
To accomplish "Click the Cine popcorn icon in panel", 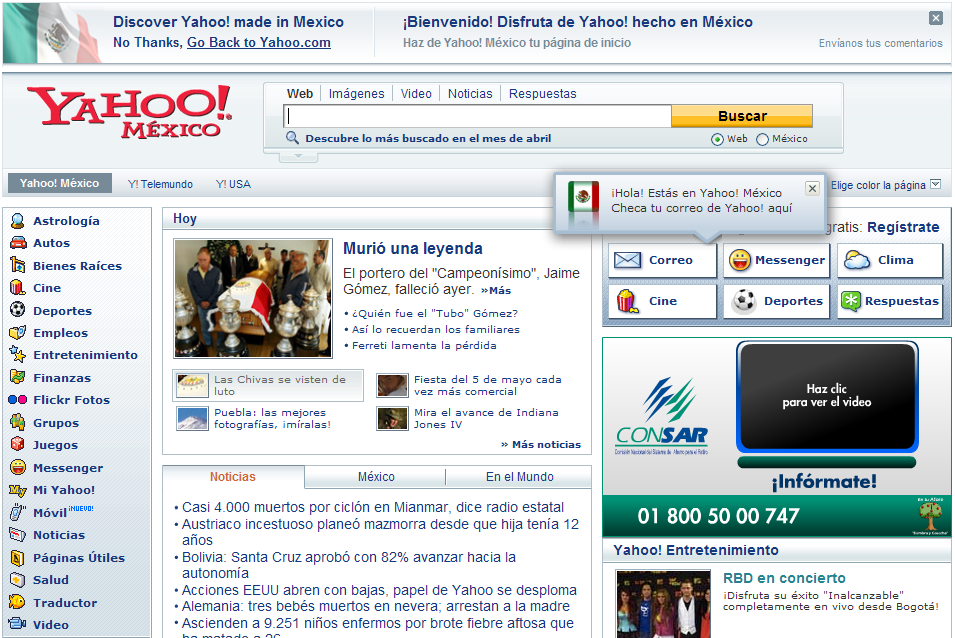I will coord(627,301).
